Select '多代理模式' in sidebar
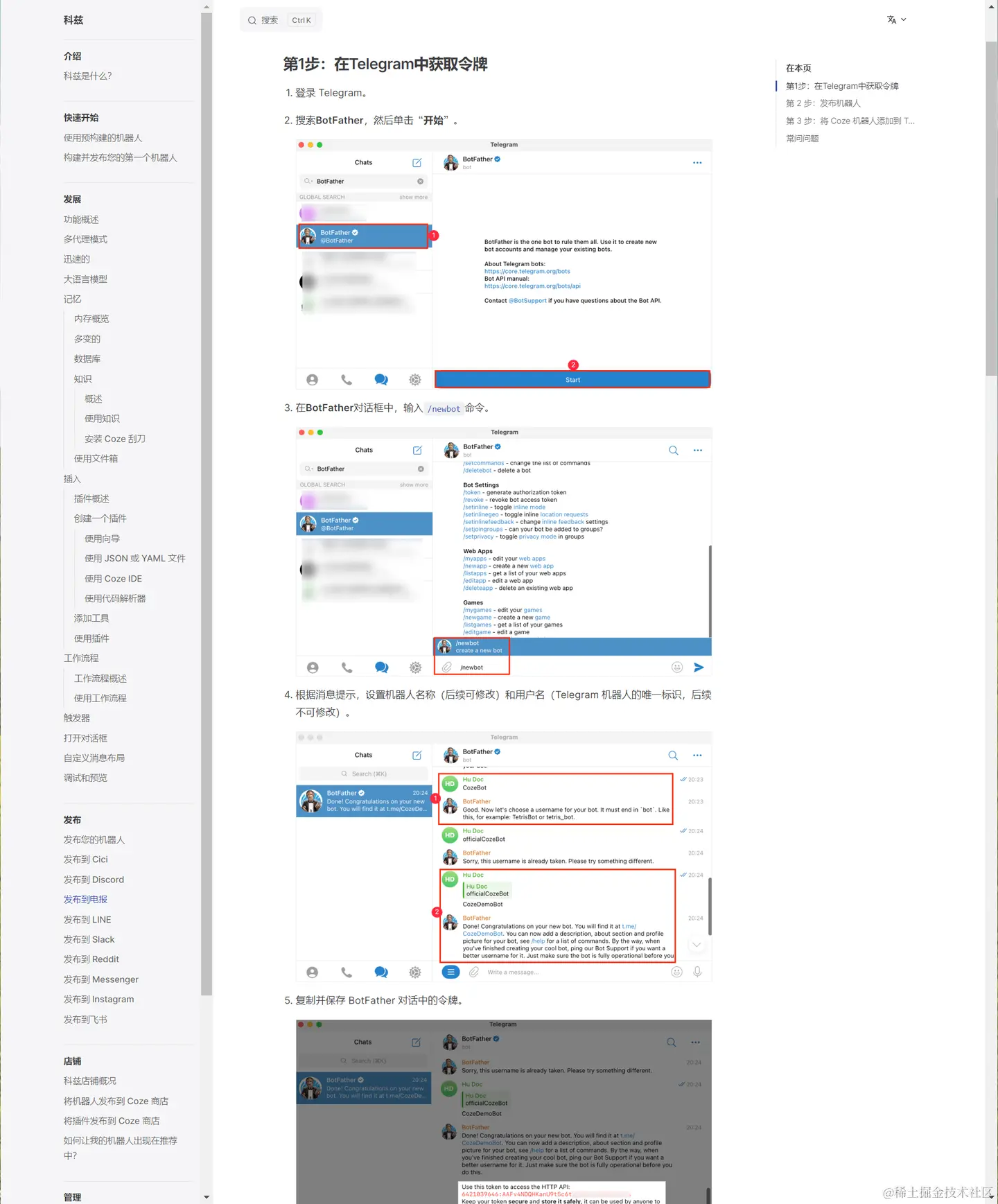This screenshot has height=1204, width=998. pos(86,239)
